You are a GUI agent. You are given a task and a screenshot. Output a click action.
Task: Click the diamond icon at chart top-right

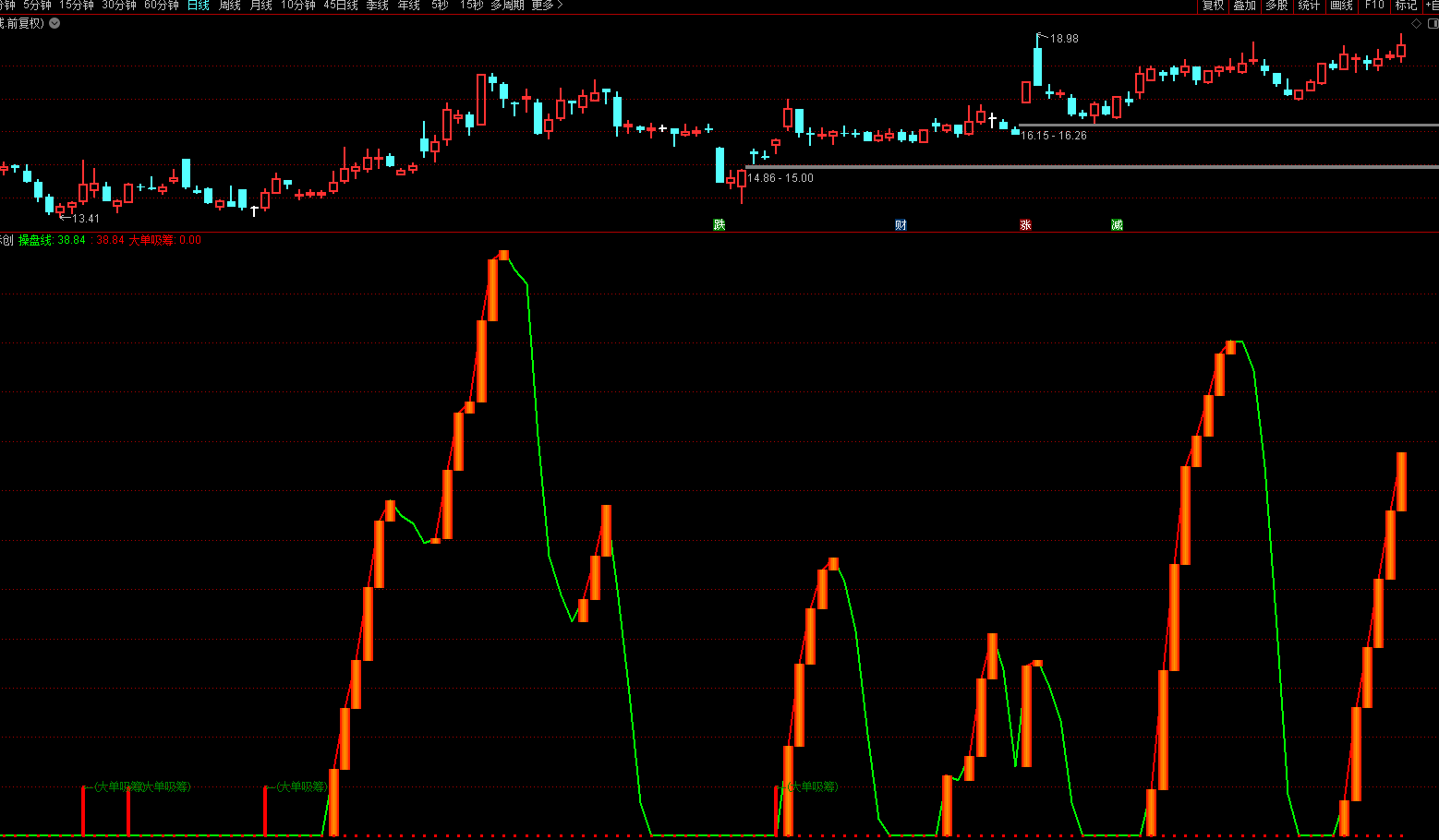(x=1416, y=24)
